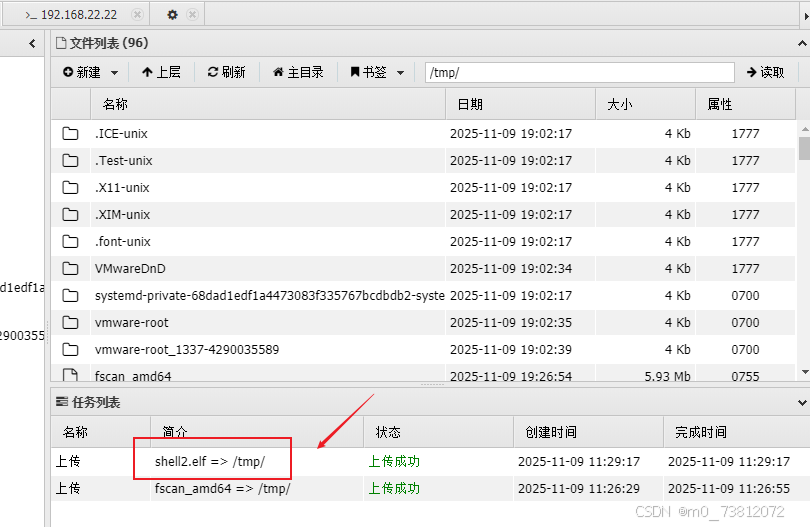Image resolution: width=810 pixels, height=527 pixels.
Task: Click the systemd-private-68dad1edf1a folder name
Action: pyautogui.click(x=270, y=296)
